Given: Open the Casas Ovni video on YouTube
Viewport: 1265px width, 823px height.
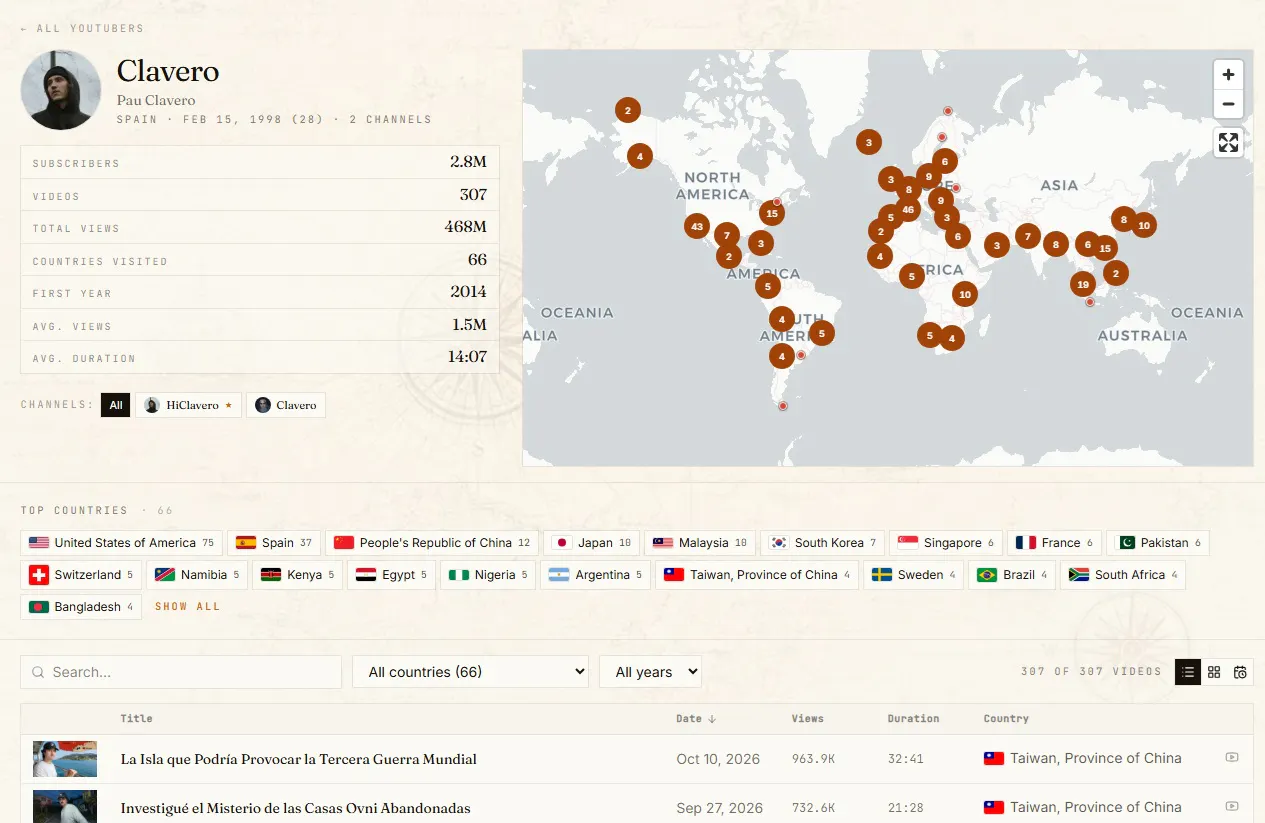Looking at the screenshot, I should [1232, 807].
